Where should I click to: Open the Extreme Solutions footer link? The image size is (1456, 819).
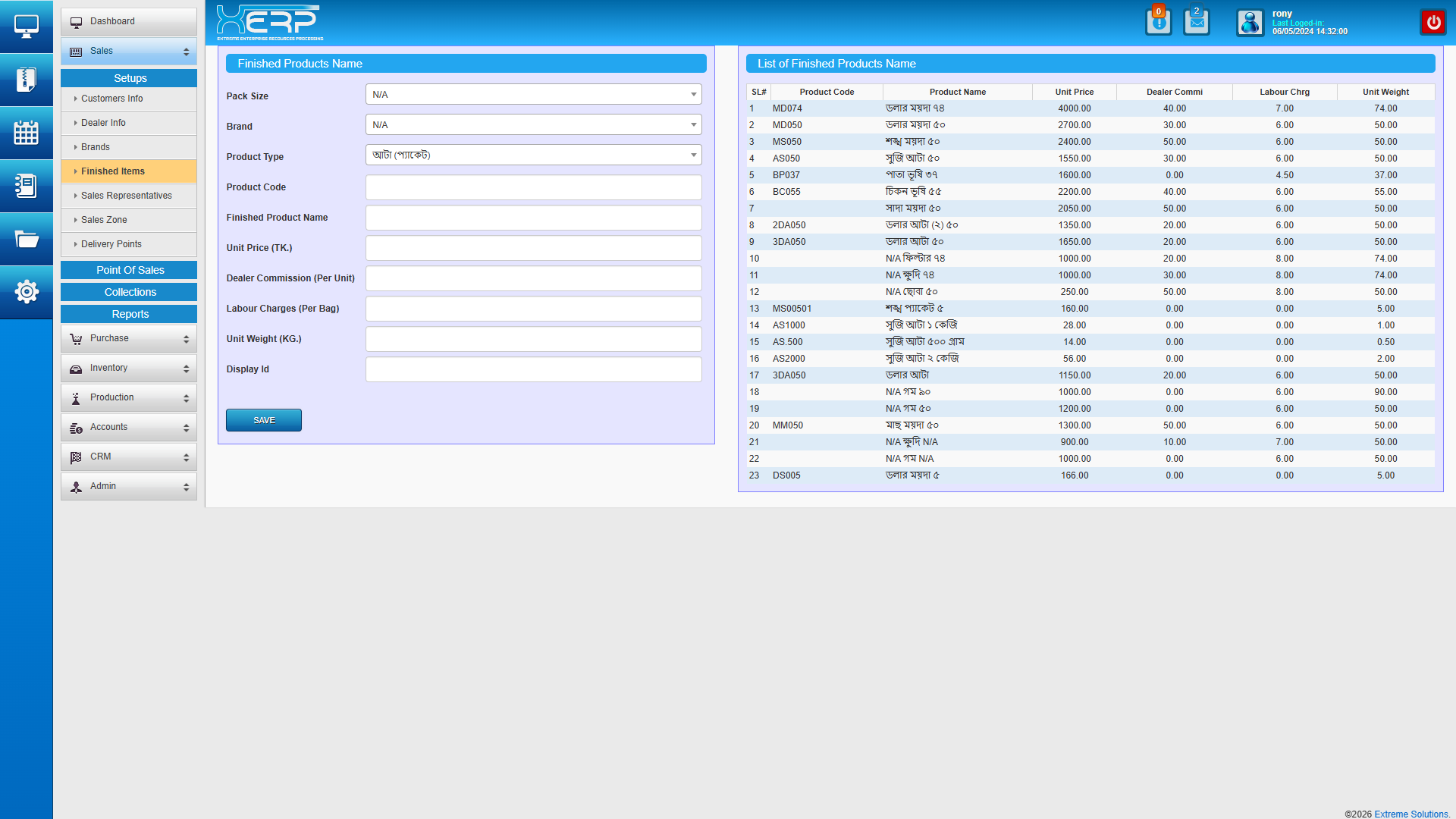pos(1410,814)
